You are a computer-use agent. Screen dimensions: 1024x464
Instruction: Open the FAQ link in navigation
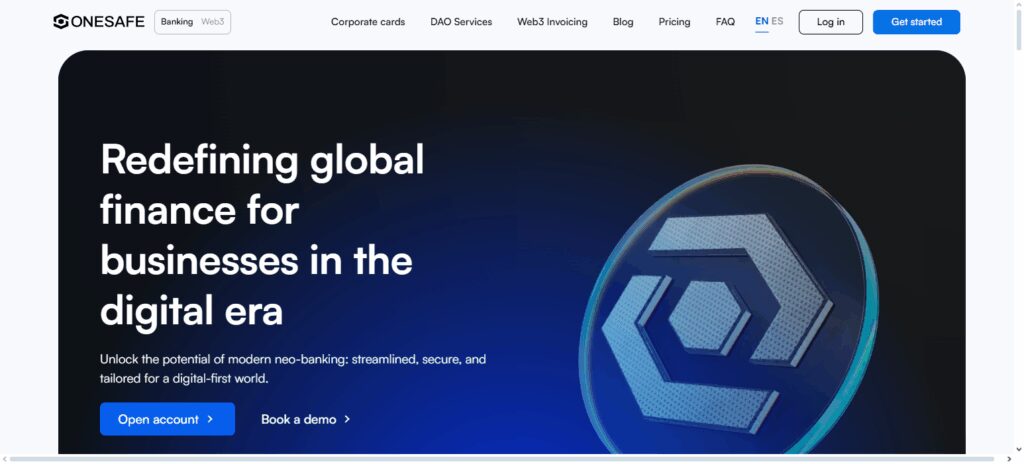pyautogui.click(x=725, y=22)
